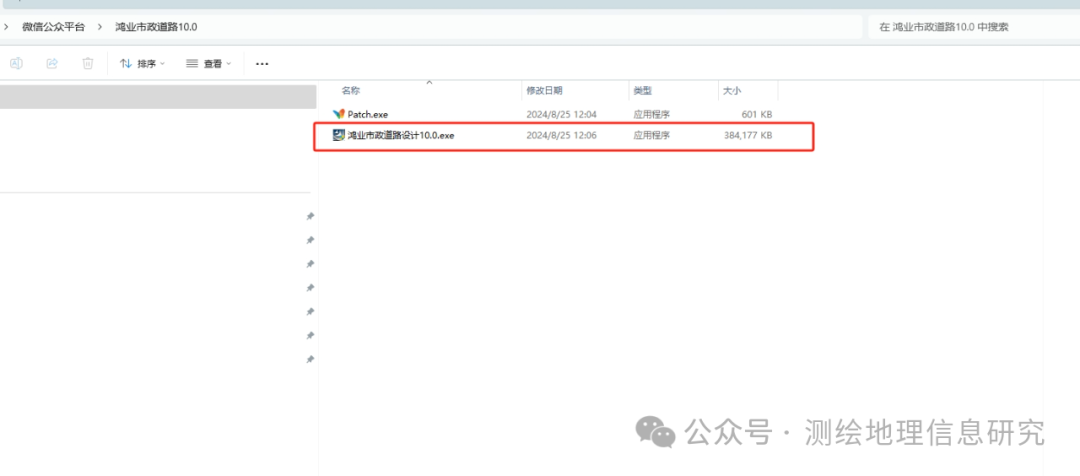Sort by the 名称 column header
This screenshot has width=1080, height=476.
pyautogui.click(x=351, y=91)
